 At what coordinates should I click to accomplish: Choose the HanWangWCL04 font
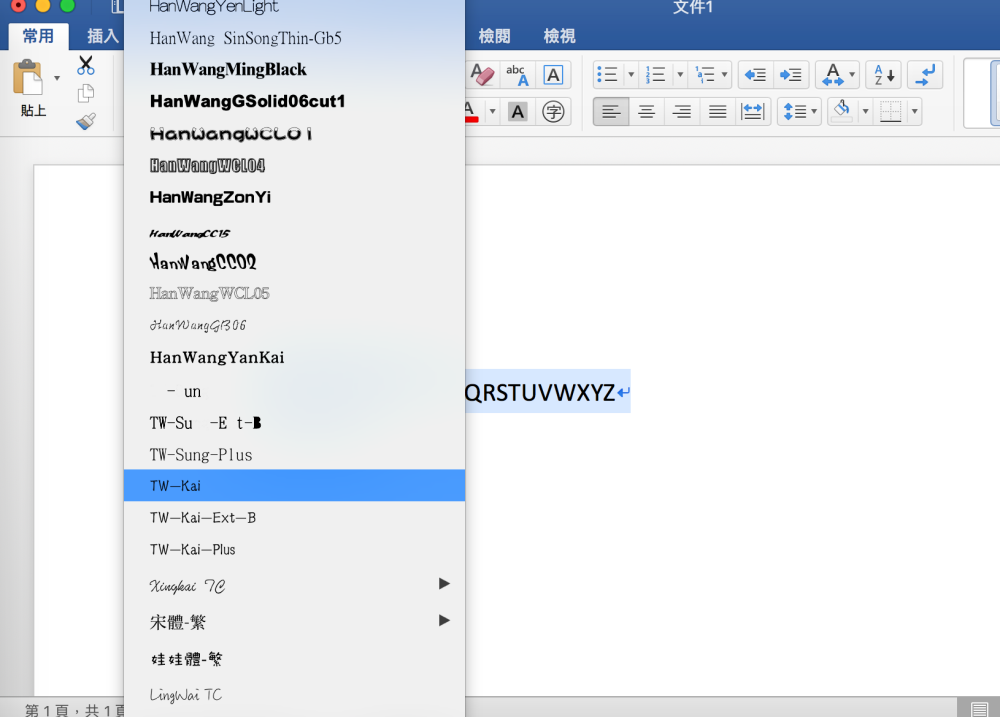coord(294,165)
